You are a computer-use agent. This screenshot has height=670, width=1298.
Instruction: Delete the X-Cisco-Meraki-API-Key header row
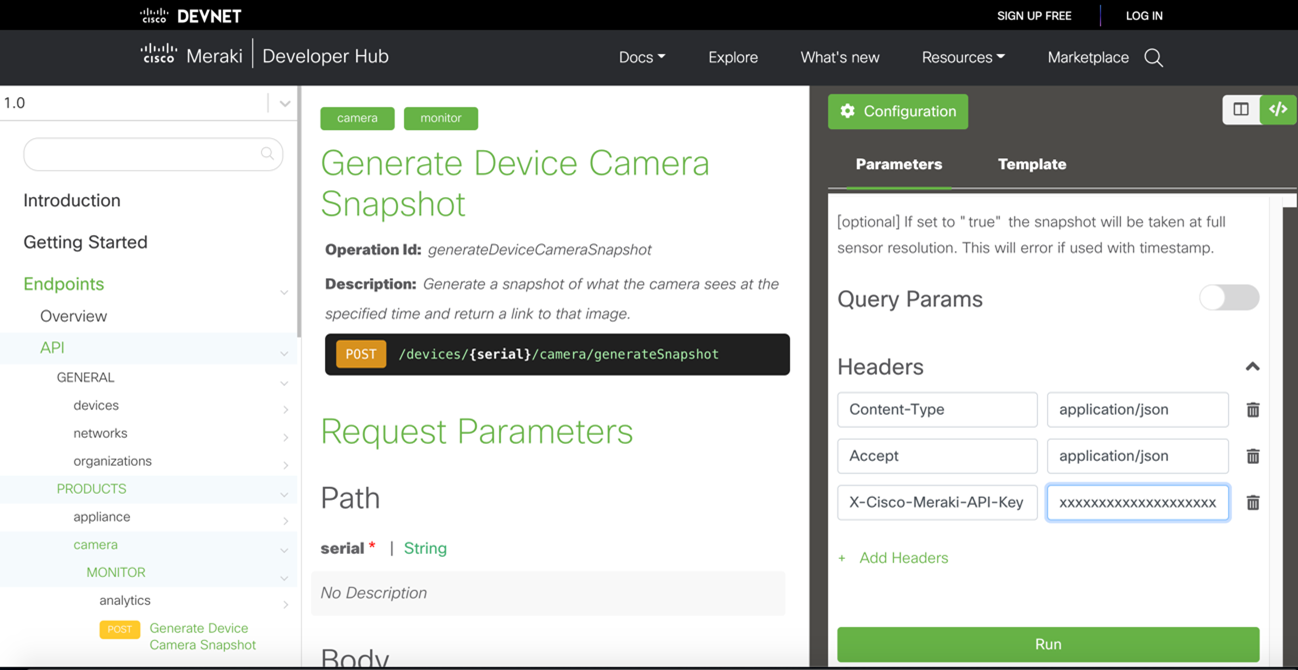point(1252,502)
